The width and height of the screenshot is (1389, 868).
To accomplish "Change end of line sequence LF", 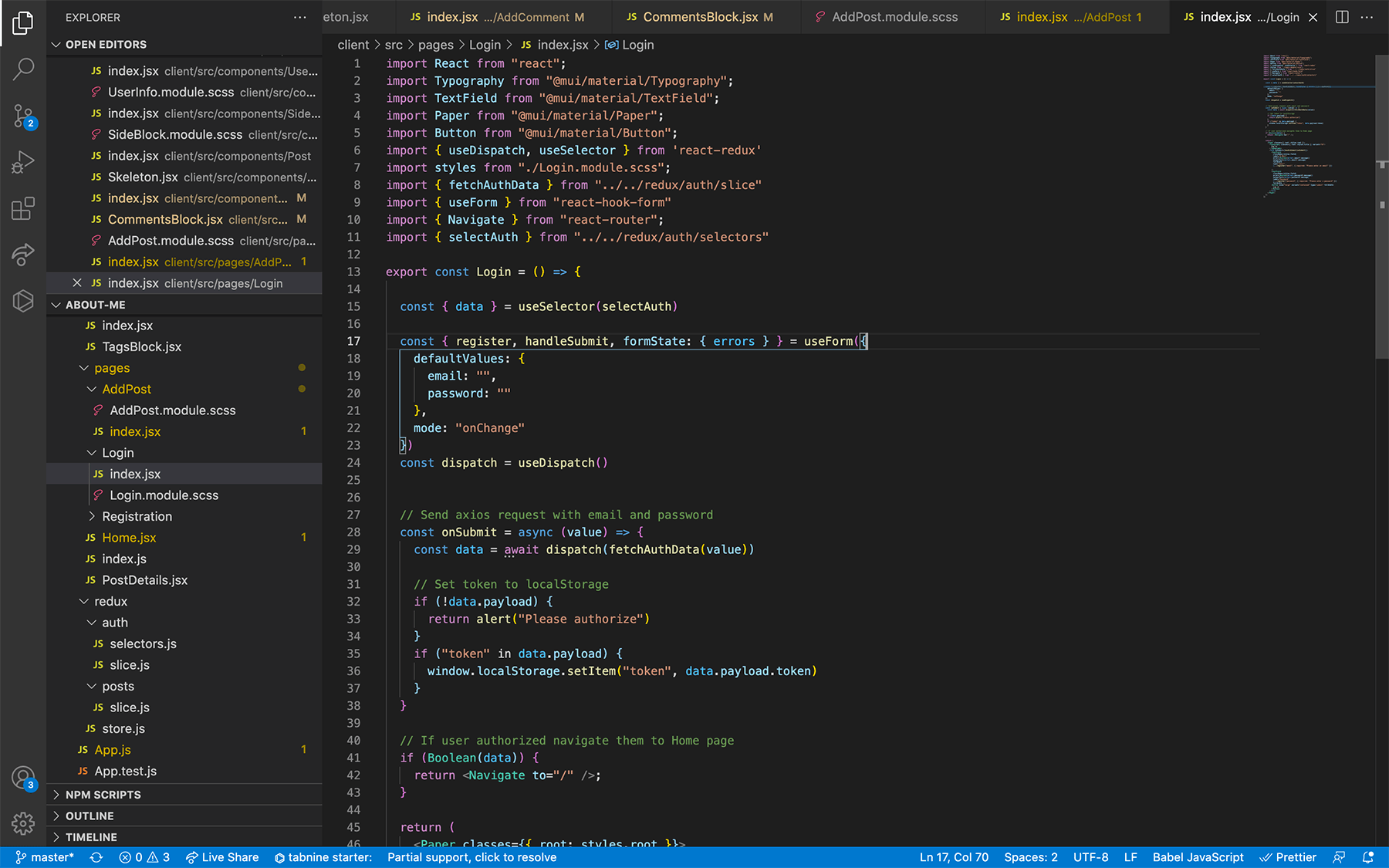I will coord(1130,857).
